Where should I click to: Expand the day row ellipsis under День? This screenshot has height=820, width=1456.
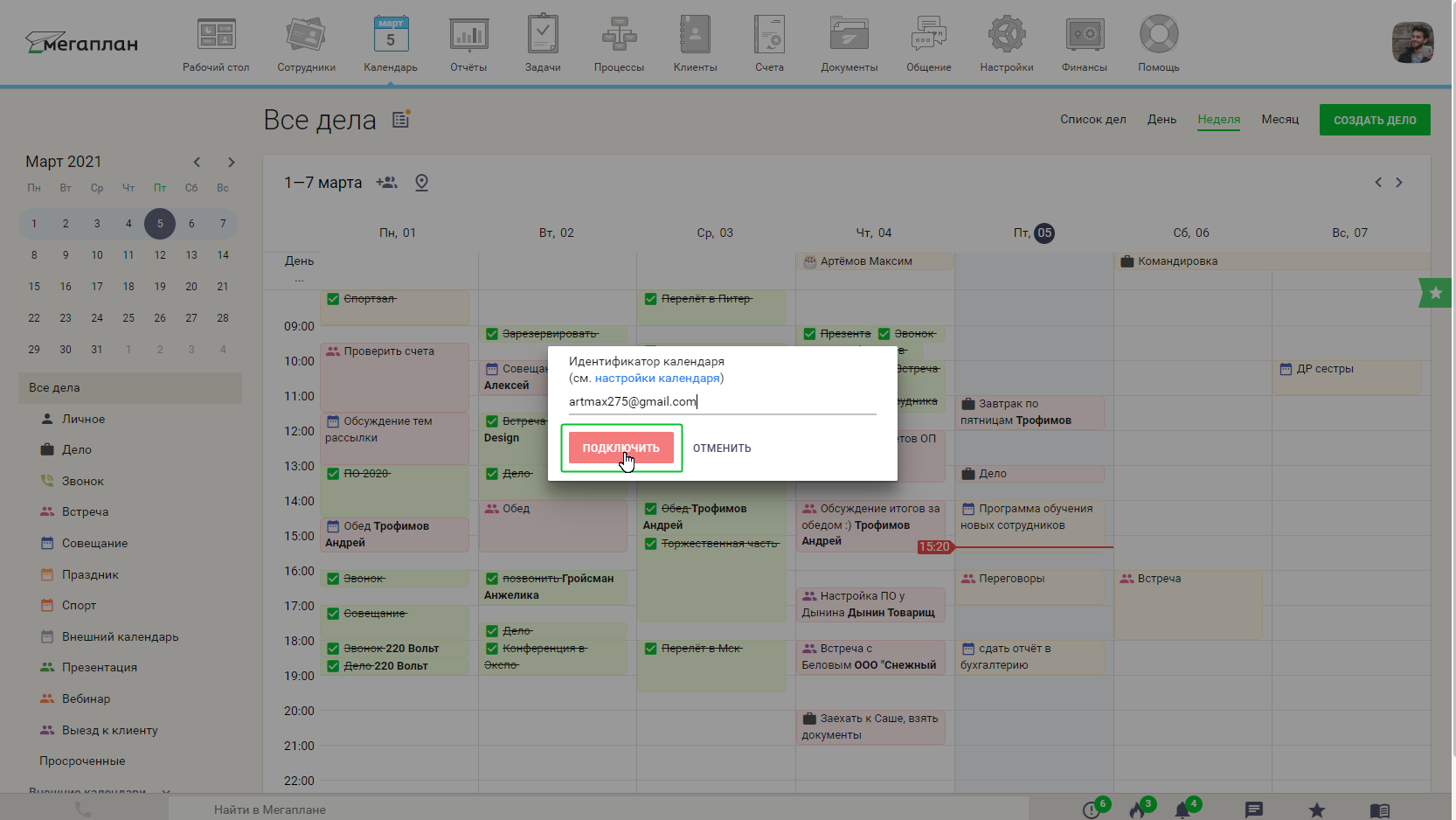[300, 279]
